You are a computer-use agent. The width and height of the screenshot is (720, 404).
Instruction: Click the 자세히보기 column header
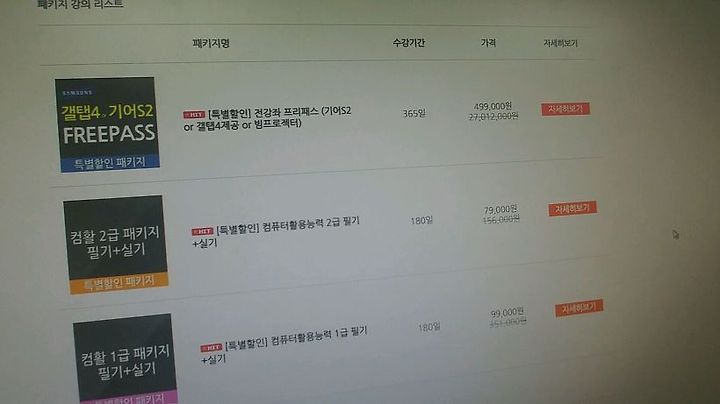[560, 43]
